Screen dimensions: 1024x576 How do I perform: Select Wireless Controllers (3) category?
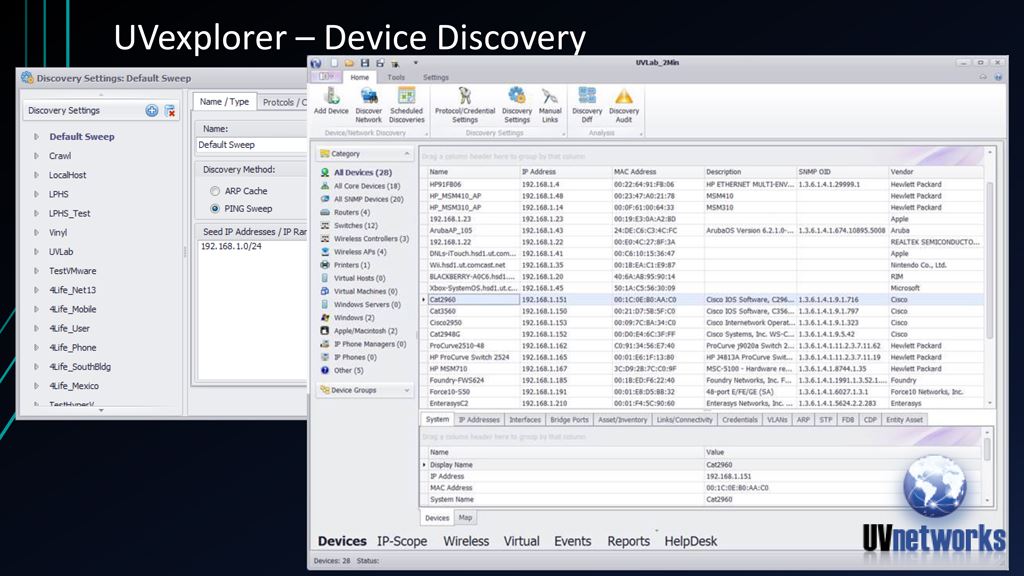click(x=371, y=238)
